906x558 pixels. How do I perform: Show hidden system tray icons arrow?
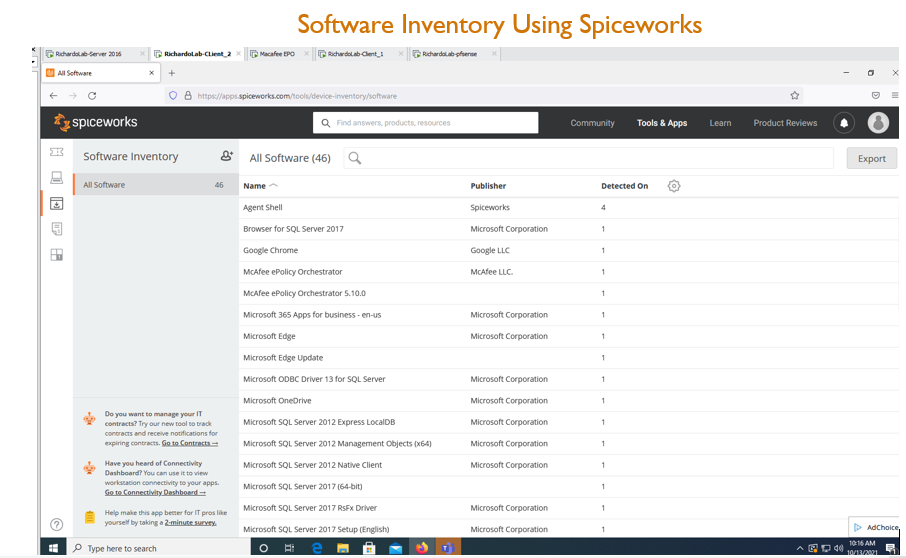(800, 548)
